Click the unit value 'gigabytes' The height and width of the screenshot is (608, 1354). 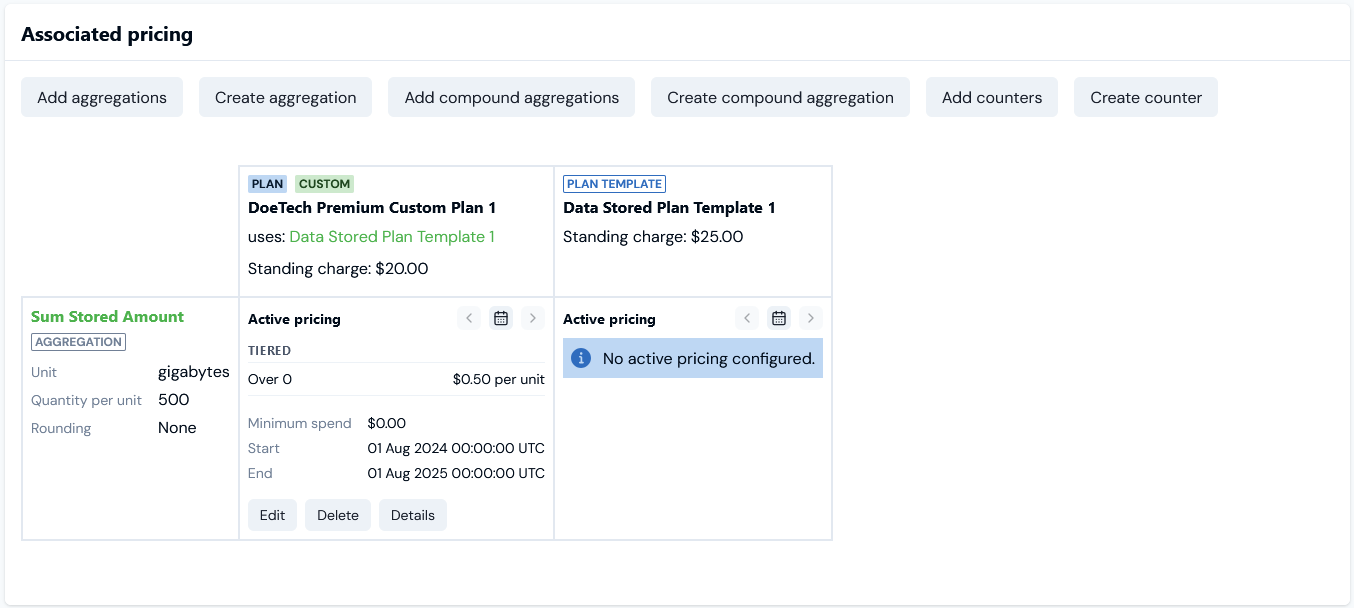tap(194, 372)
